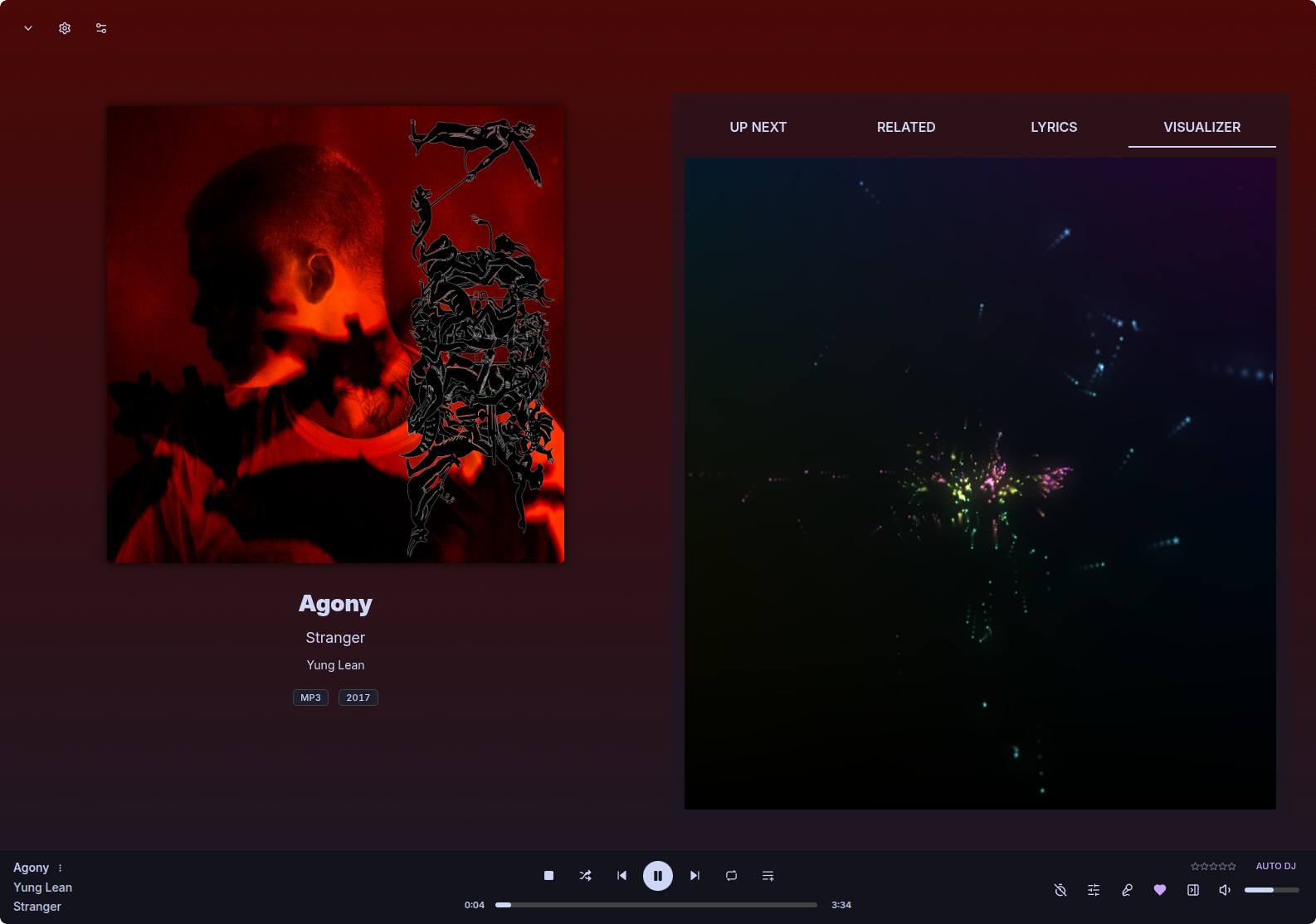This screenshot has height=924, width=1316.
Task: Open the Yung Lean artist link under the cover
Action: pyautogui.click(x=335, y=665)
